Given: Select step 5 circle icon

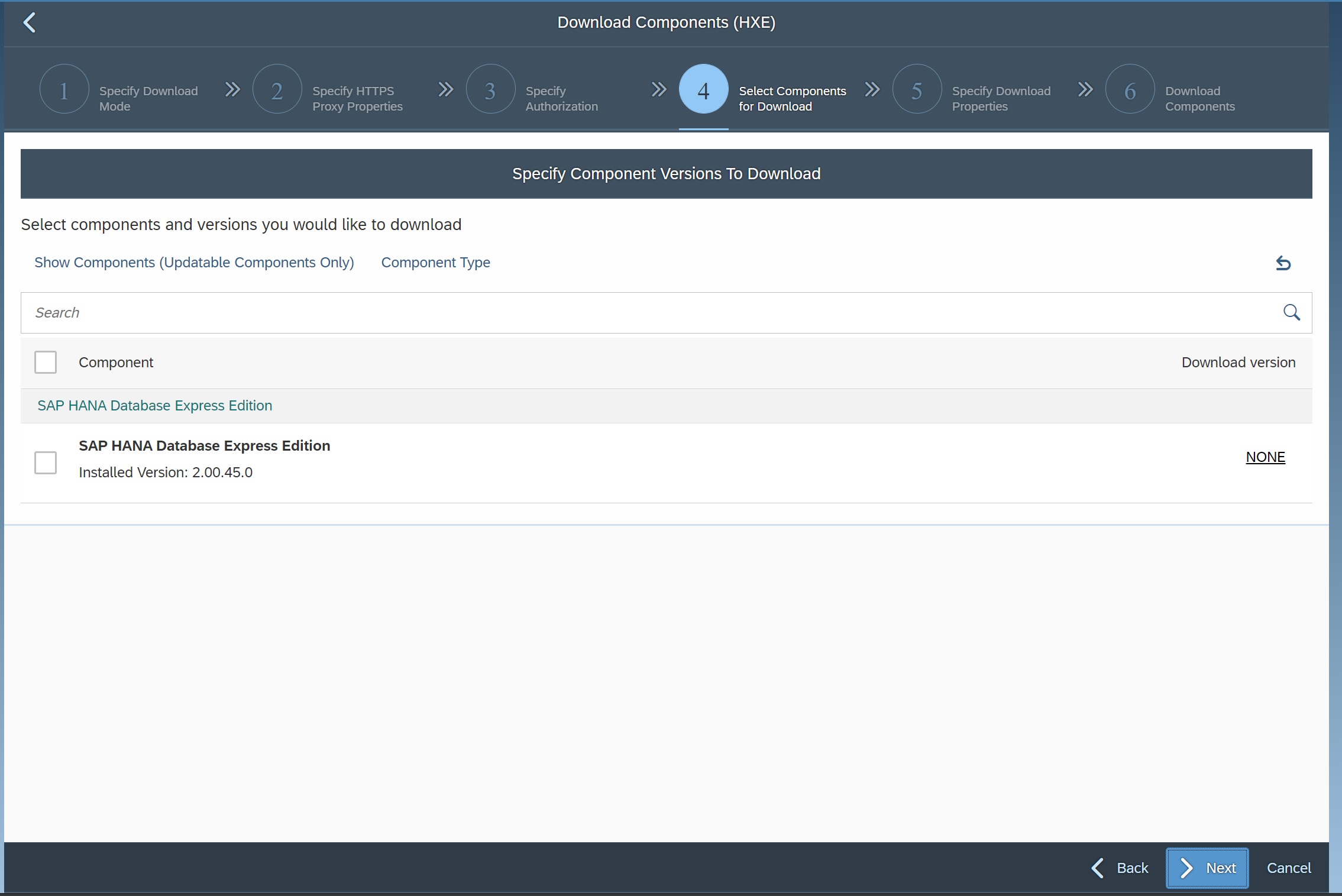Looking at the screenshot, I should coord(916,90).
